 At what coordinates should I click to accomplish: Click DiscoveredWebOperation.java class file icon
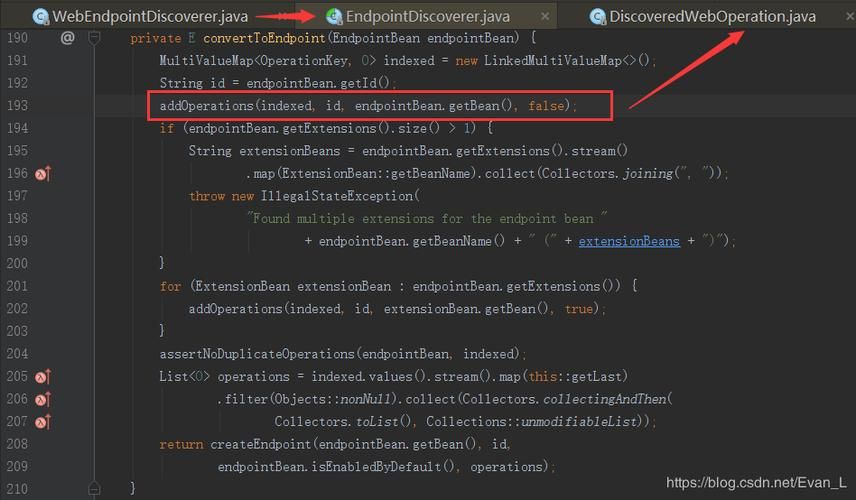point(597,17)
